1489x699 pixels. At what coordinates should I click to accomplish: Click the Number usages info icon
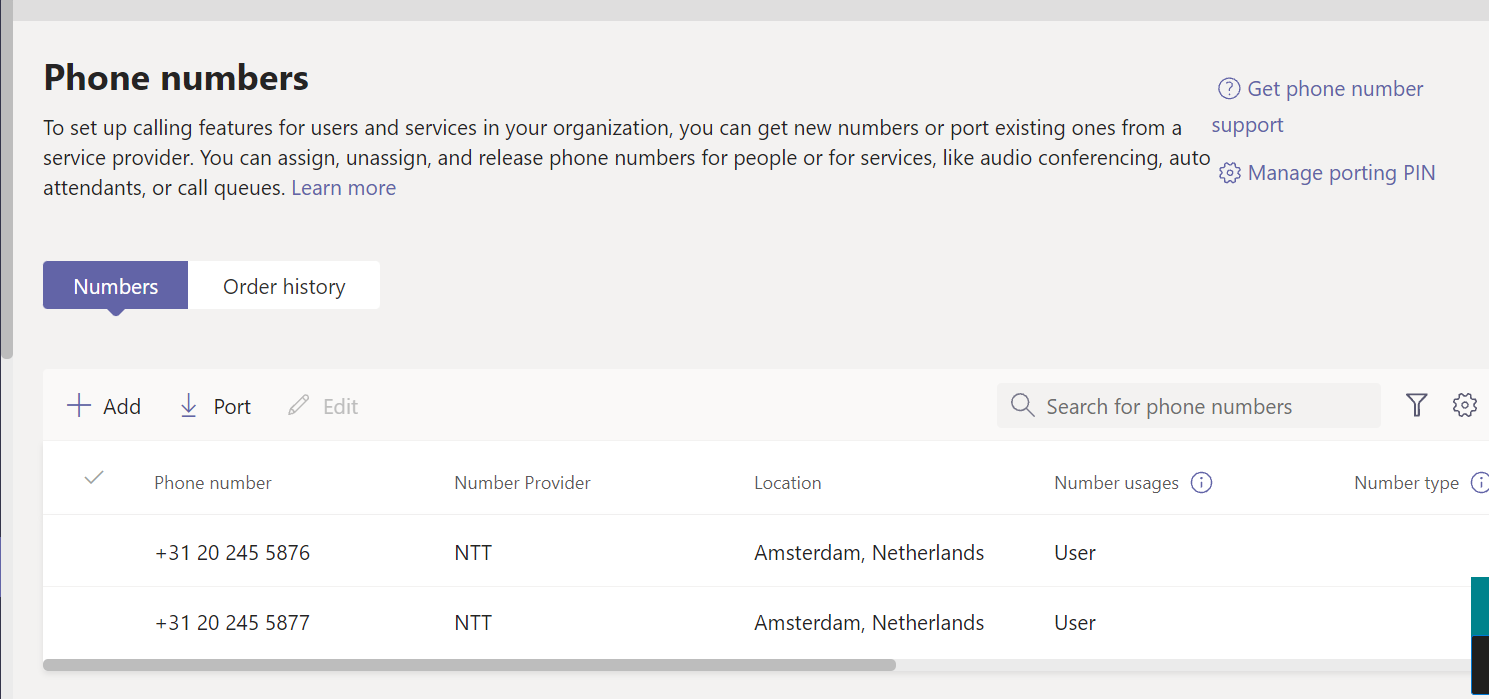1202,483
